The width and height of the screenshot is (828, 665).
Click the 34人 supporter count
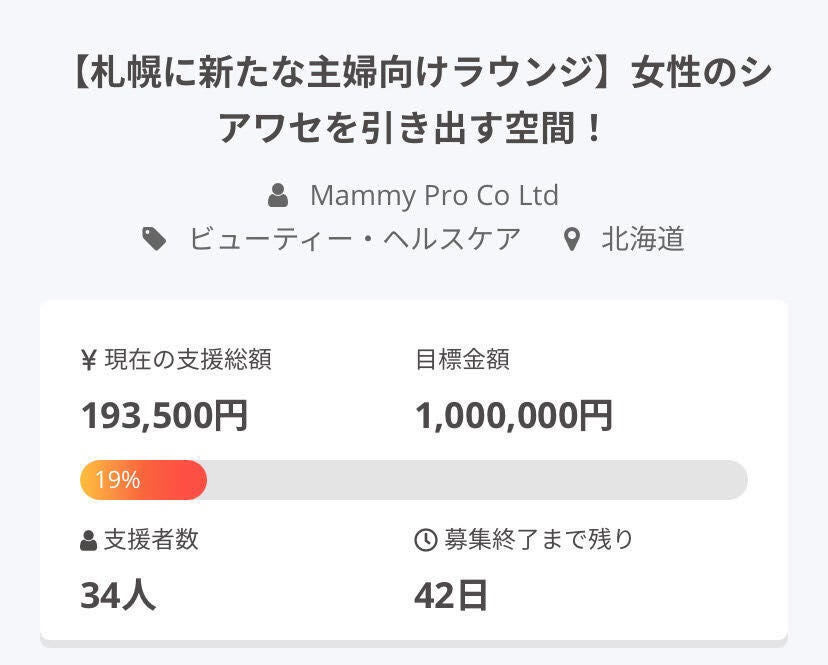point(118,596)
